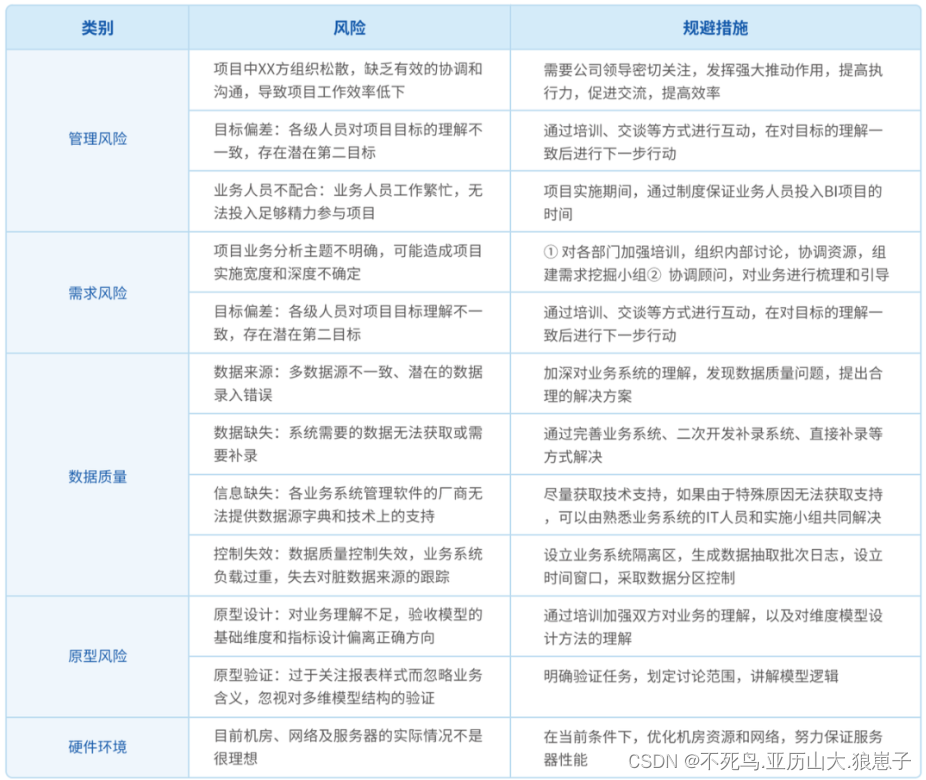The height and width of the screenshot is (780, 926).
Task: Click risk cell starting 项目中XX方组织松散
Action: [x=350, y=80]
